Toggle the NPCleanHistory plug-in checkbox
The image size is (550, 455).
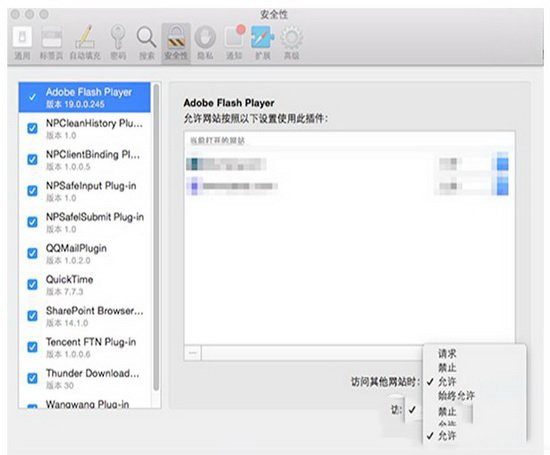coord(32,128)
